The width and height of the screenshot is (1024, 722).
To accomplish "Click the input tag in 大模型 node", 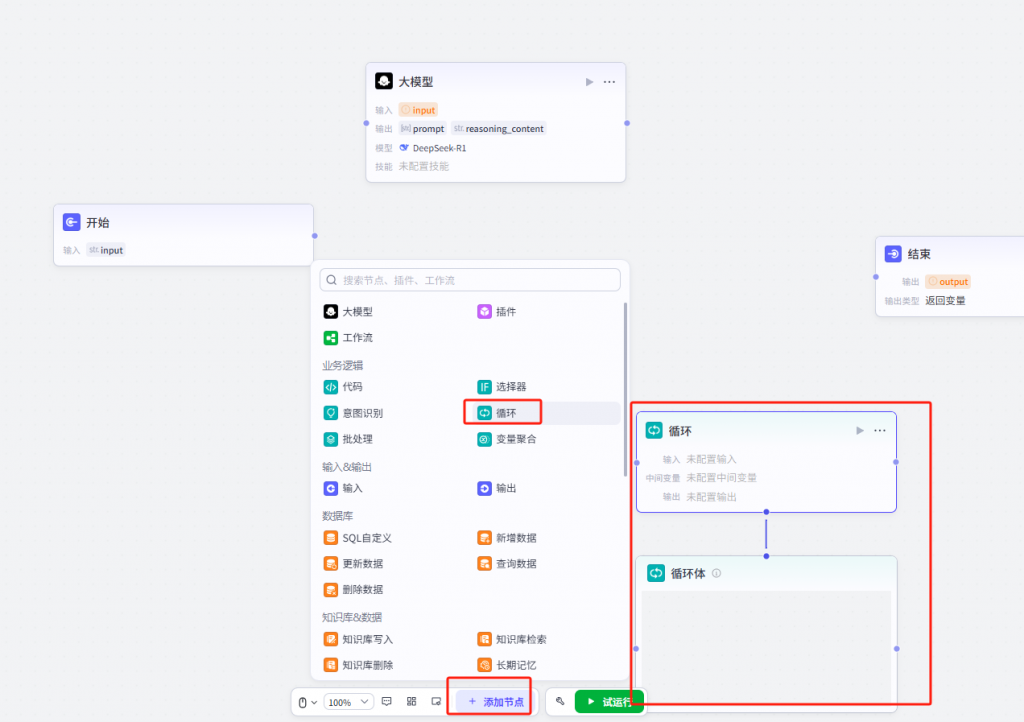I will click(418, 110).
